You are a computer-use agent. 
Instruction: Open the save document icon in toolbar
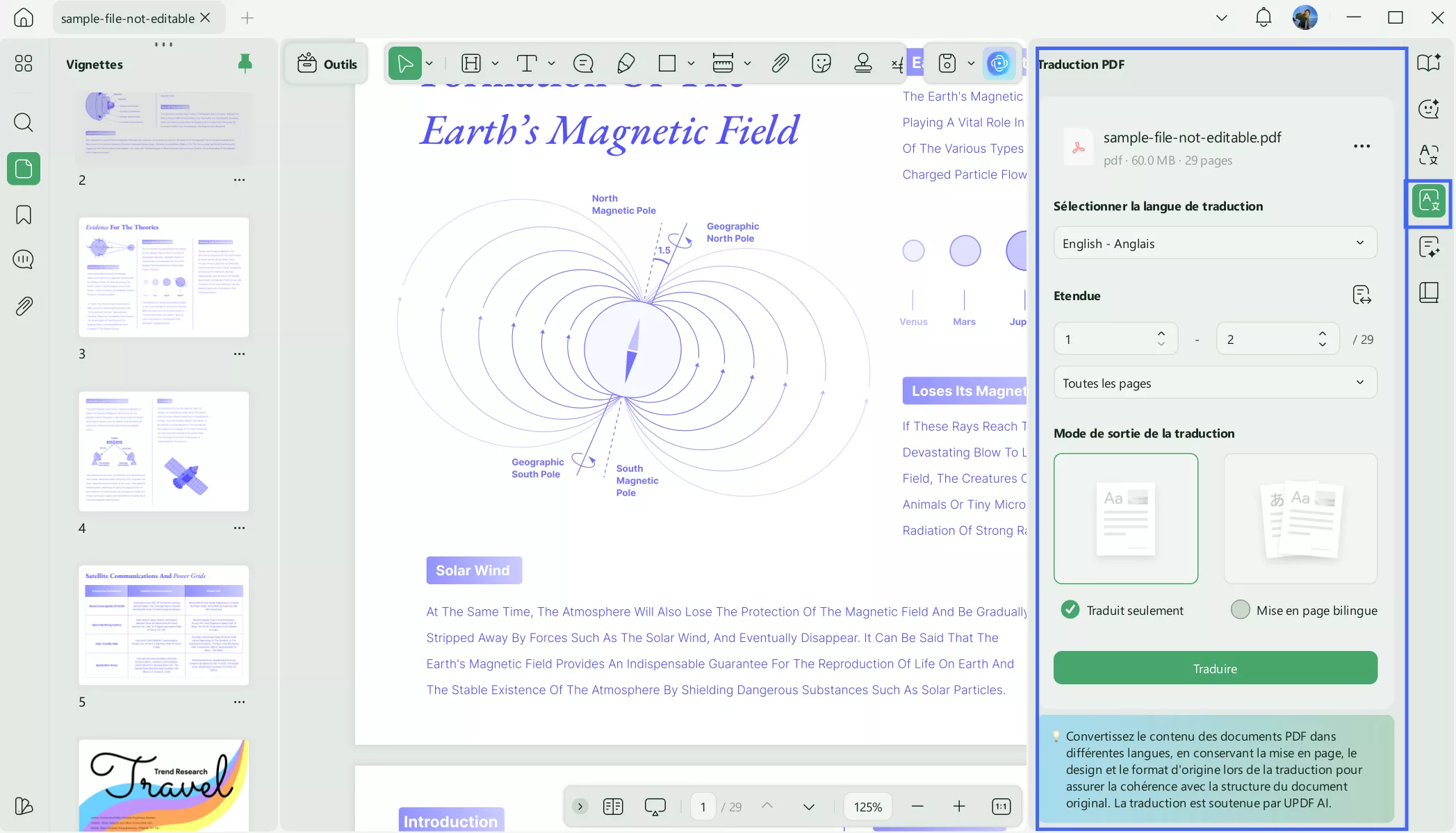click(x=947, y=64)
